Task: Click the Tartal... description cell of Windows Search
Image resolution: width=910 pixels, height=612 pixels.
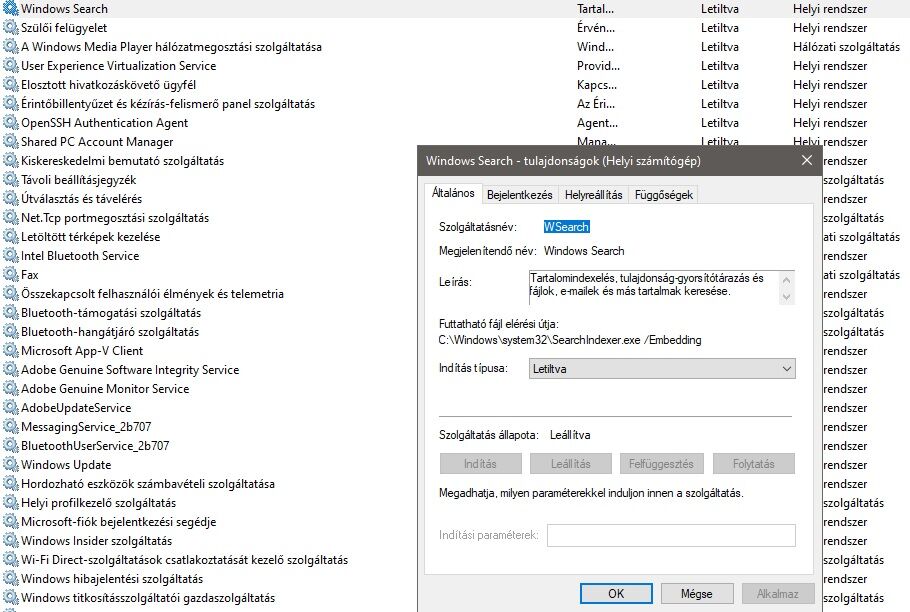Action: [595, 9]
